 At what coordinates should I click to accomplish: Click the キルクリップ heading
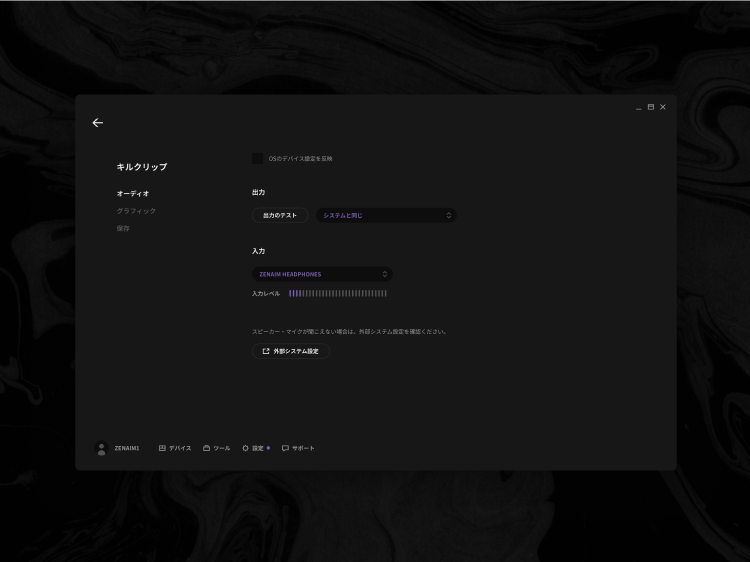142,167
